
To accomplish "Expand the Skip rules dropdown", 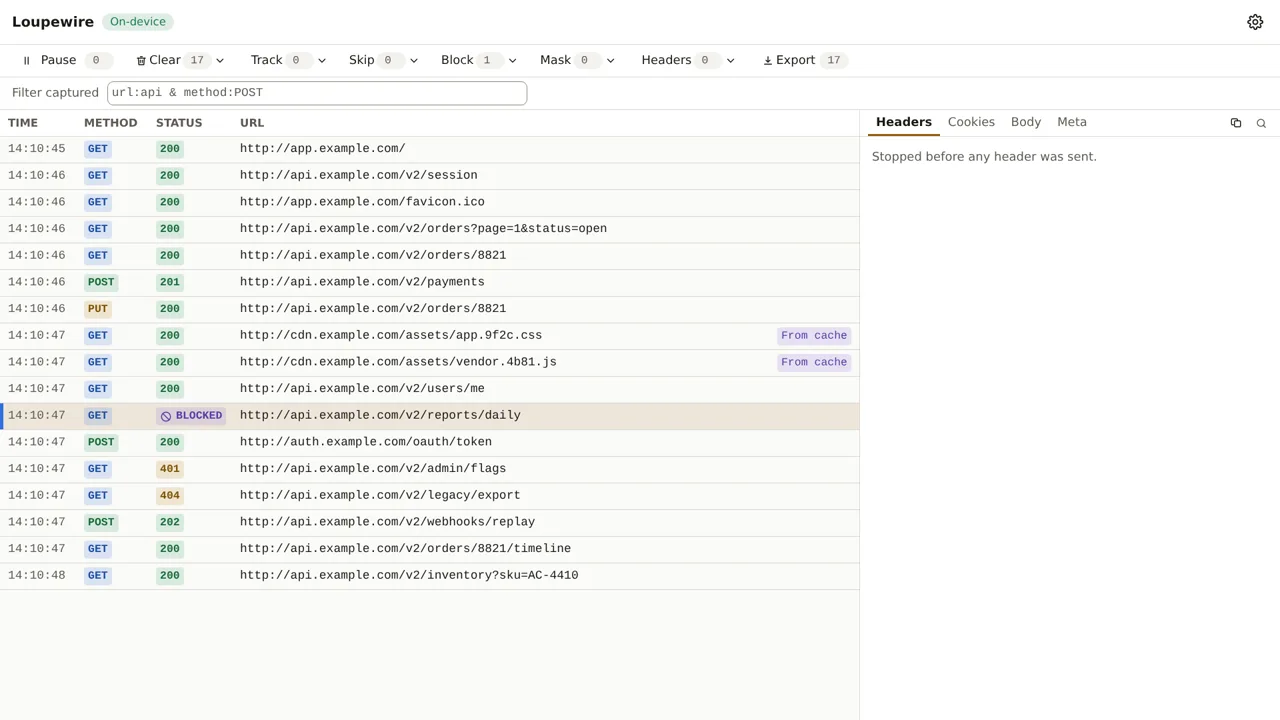I will pyautogui.click(x=414, y=61).
